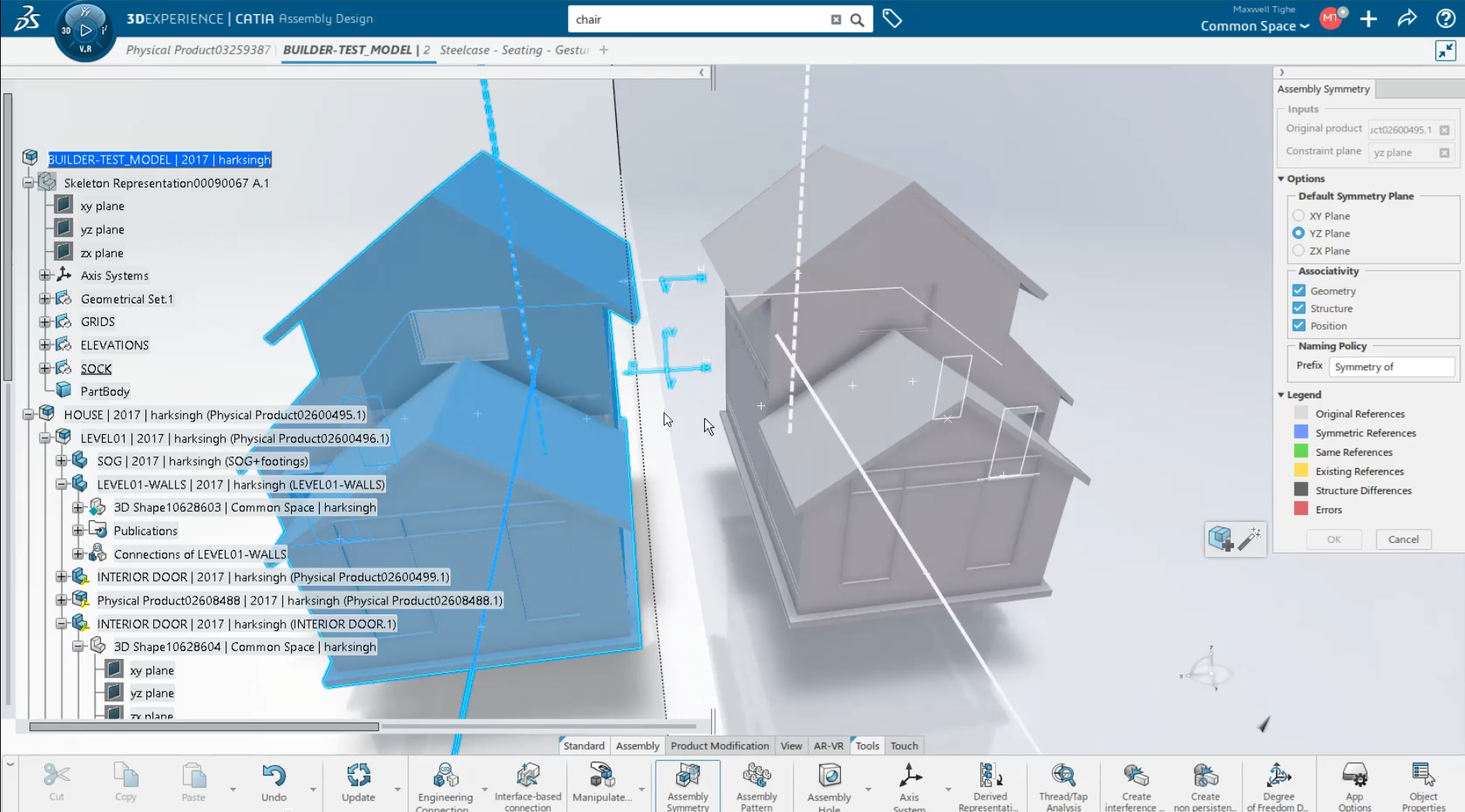1465x812 pixels.
Task: Click the Symmetric References blue swatch
Action: click(1301, 432)
